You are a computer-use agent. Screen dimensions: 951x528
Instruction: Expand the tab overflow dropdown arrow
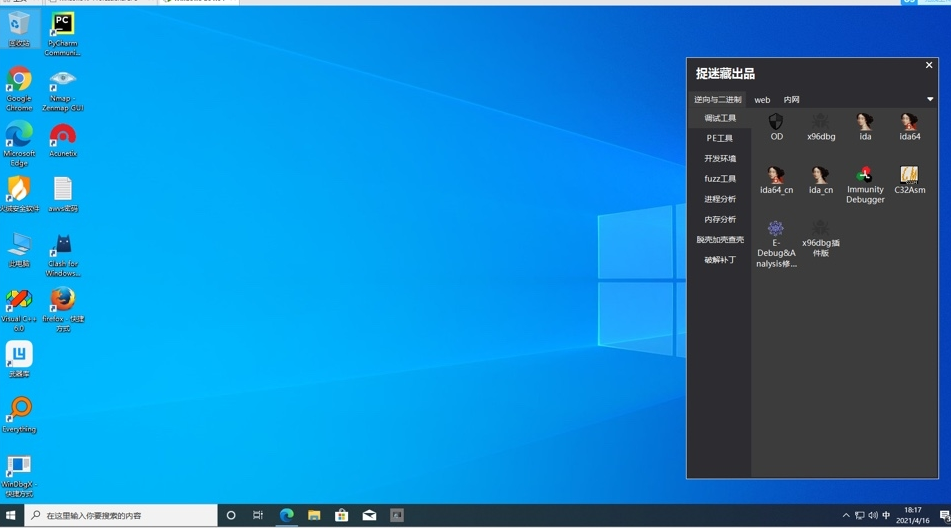click(x=930, y=99)
